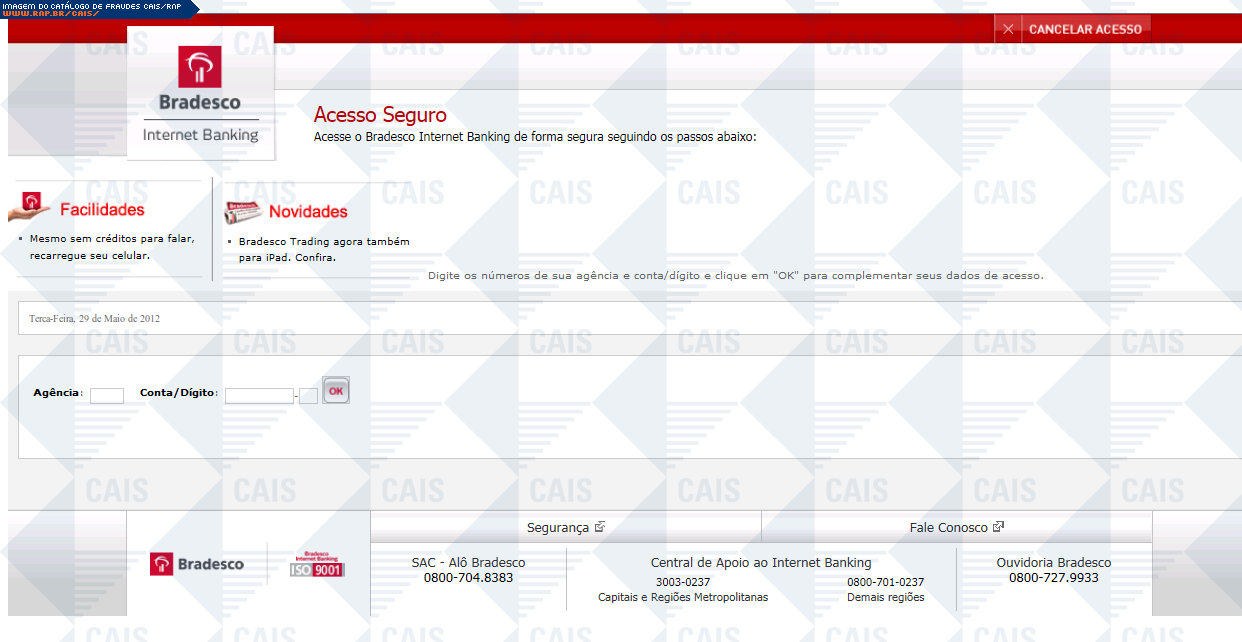Screen dimensions: 1242x642
Task: Focus the Conta number input field
Action: (259, 395)
